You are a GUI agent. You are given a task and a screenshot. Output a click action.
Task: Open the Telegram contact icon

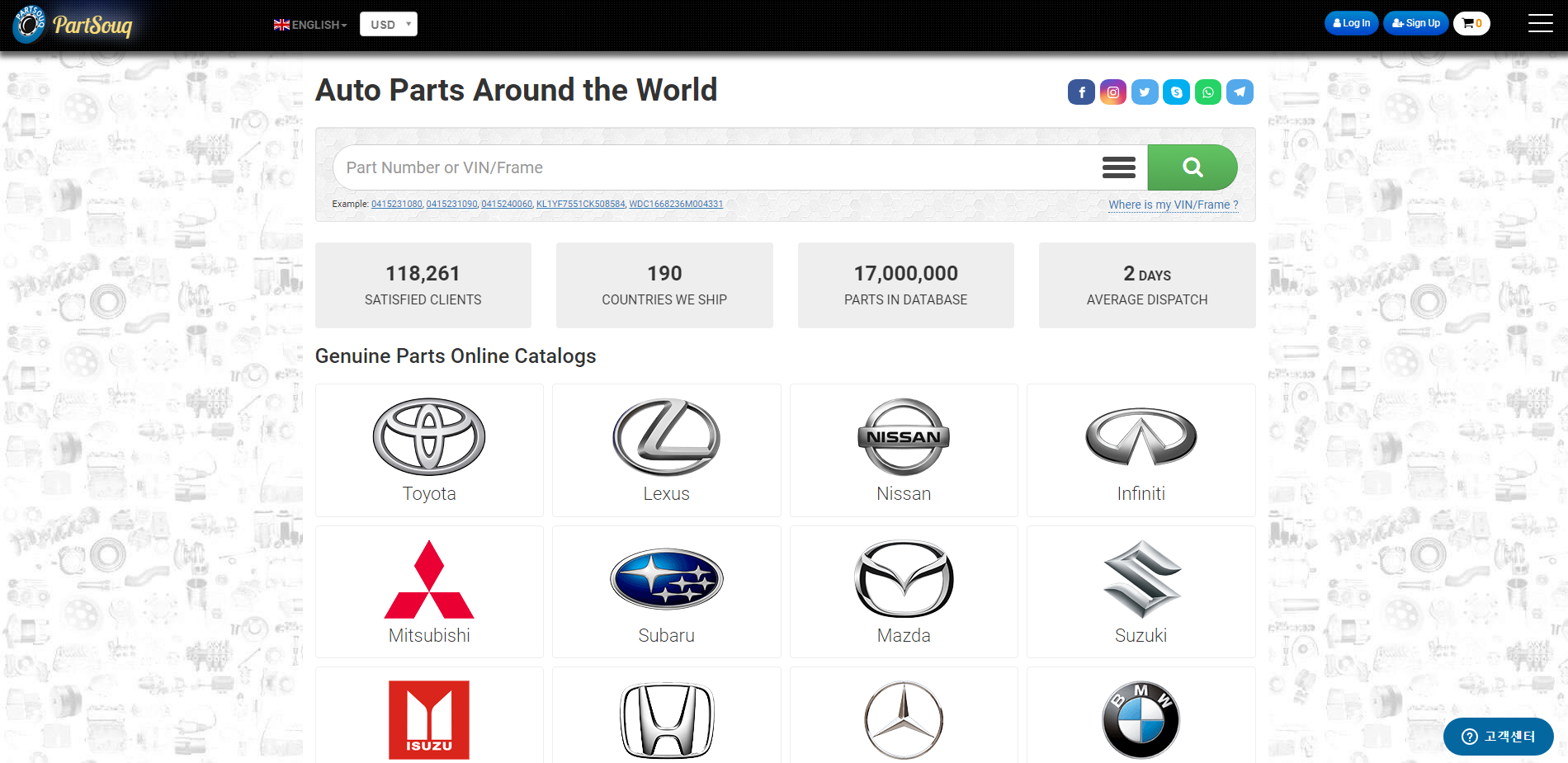[x=1240, y=92]
